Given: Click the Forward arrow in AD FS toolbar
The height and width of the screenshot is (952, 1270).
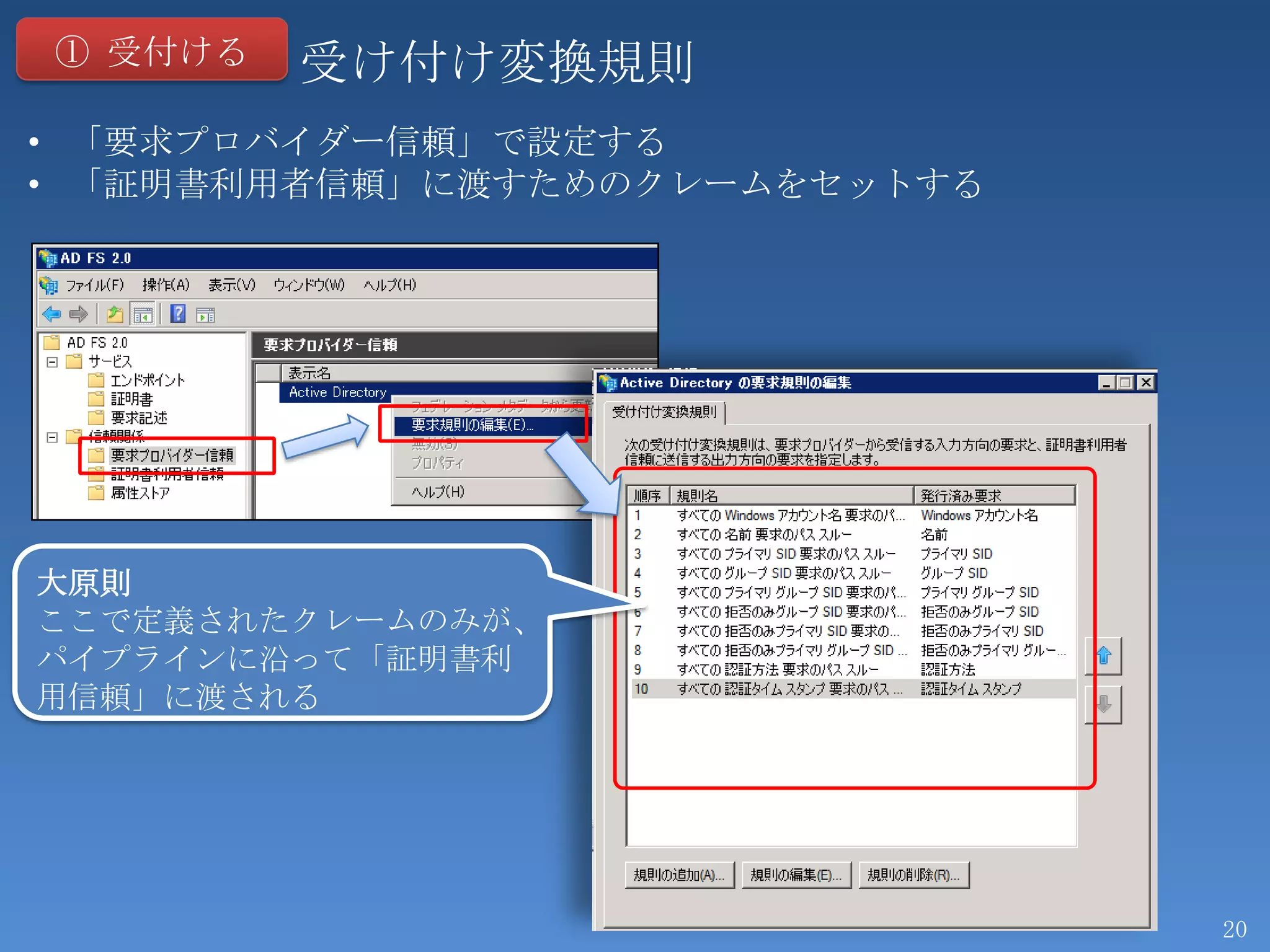Looking at the screenshot, I should click(79, 315).
